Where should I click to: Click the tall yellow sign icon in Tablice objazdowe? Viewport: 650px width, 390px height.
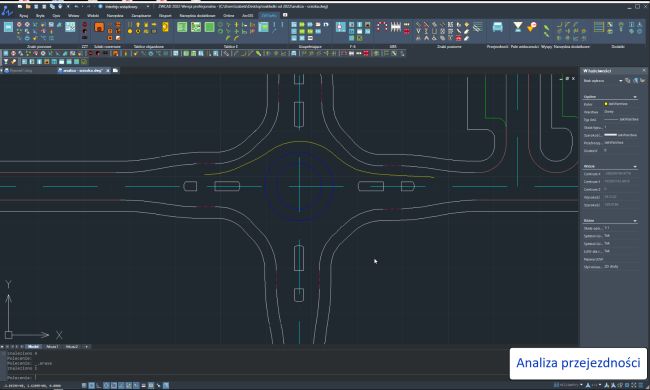[x=165, y=27]
